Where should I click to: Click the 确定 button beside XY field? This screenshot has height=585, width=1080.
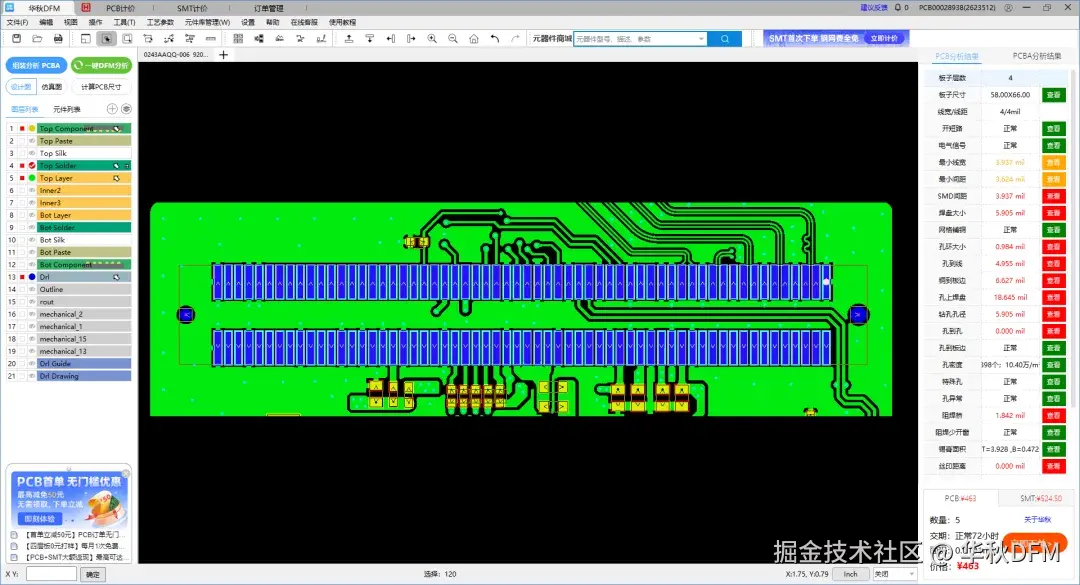pyautogui.click(x=93, y=574)
